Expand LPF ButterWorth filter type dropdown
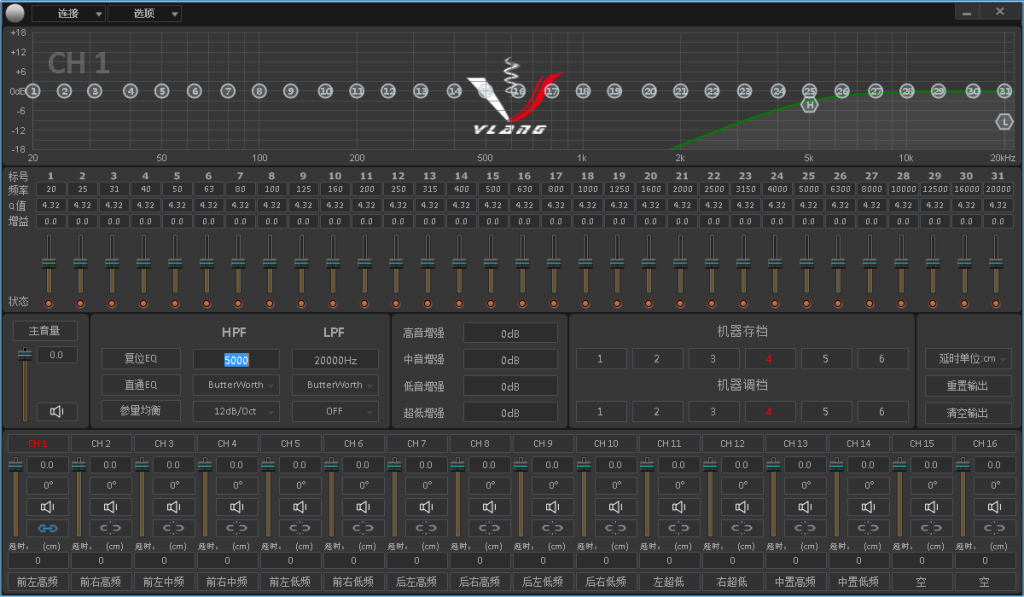Viewport: 1024px width, 597px height. click(x=335, y=385)
